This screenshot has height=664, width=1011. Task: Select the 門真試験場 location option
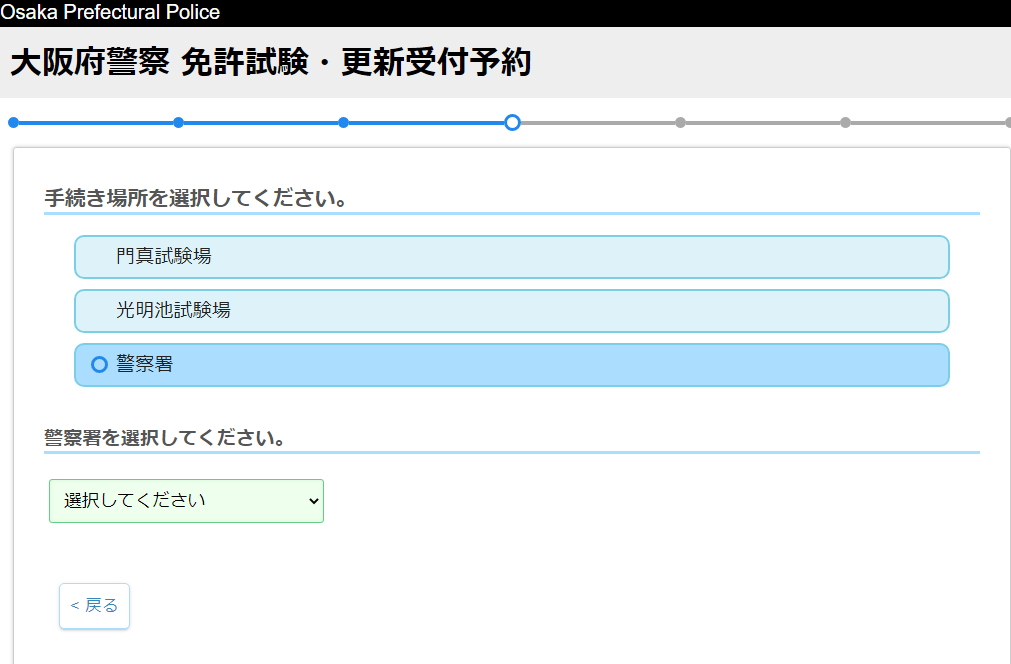point(511,257)
